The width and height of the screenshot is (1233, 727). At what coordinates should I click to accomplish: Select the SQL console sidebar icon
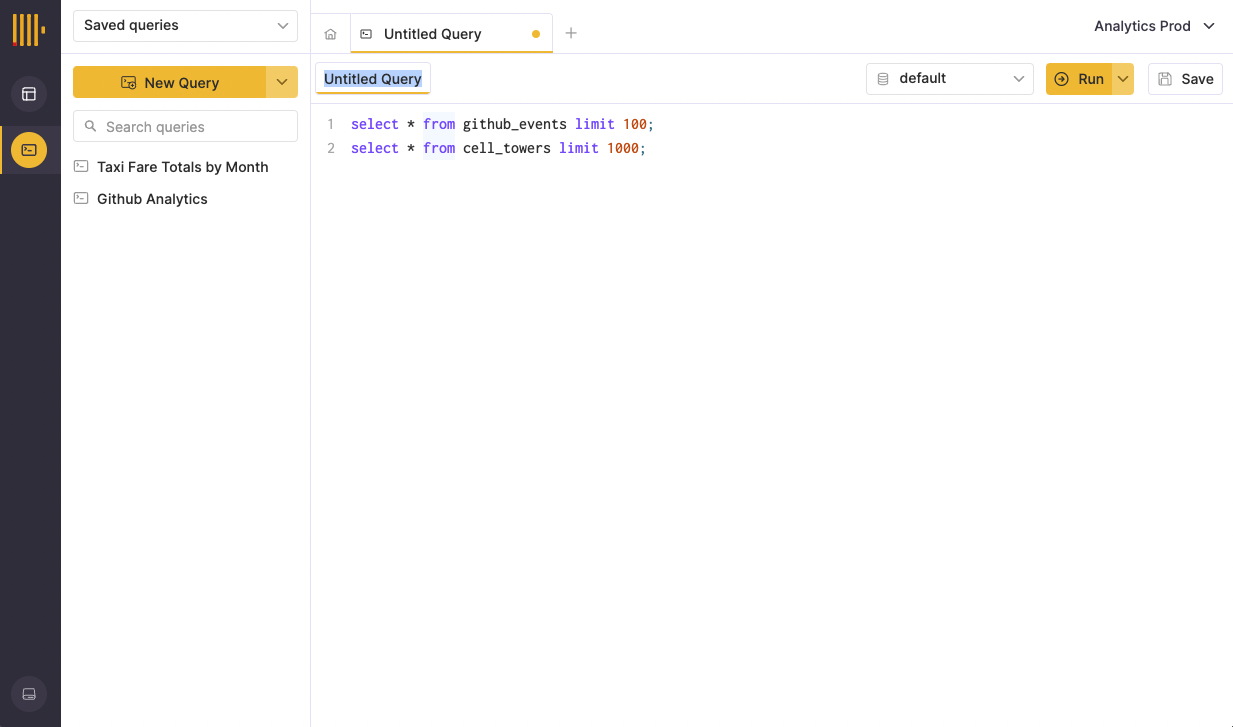pos(29,150)
